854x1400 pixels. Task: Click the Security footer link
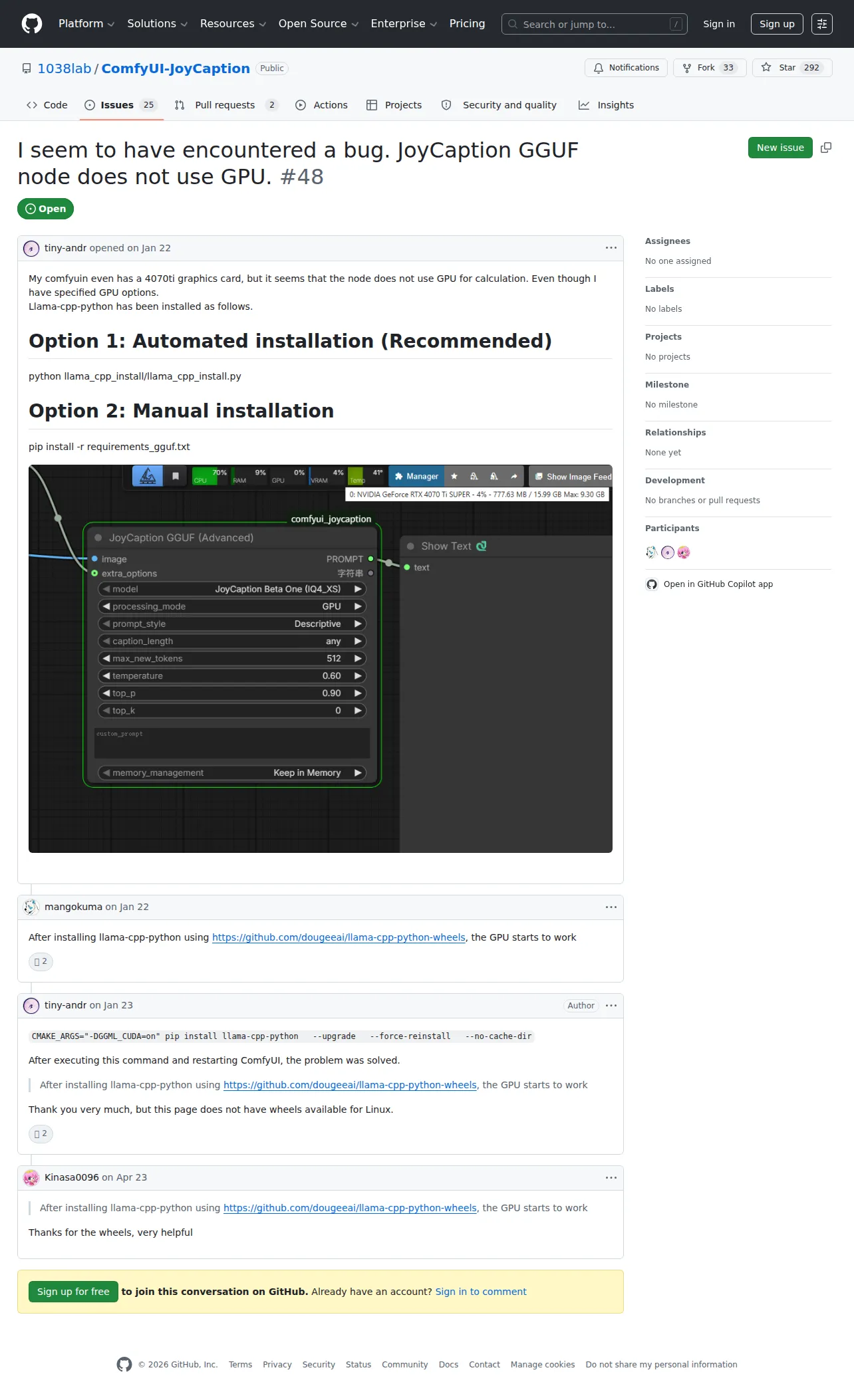[319, 1365]
